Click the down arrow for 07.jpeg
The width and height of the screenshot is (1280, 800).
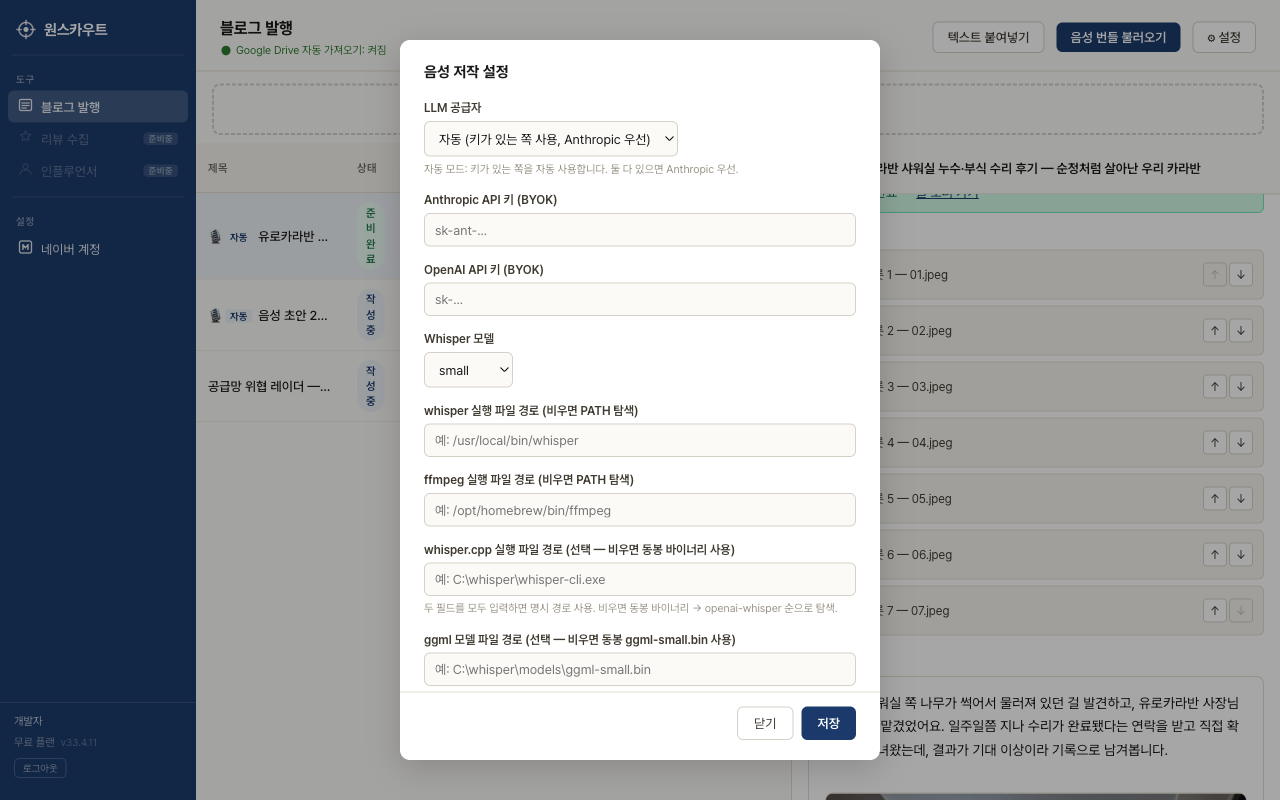[1241, 610]
